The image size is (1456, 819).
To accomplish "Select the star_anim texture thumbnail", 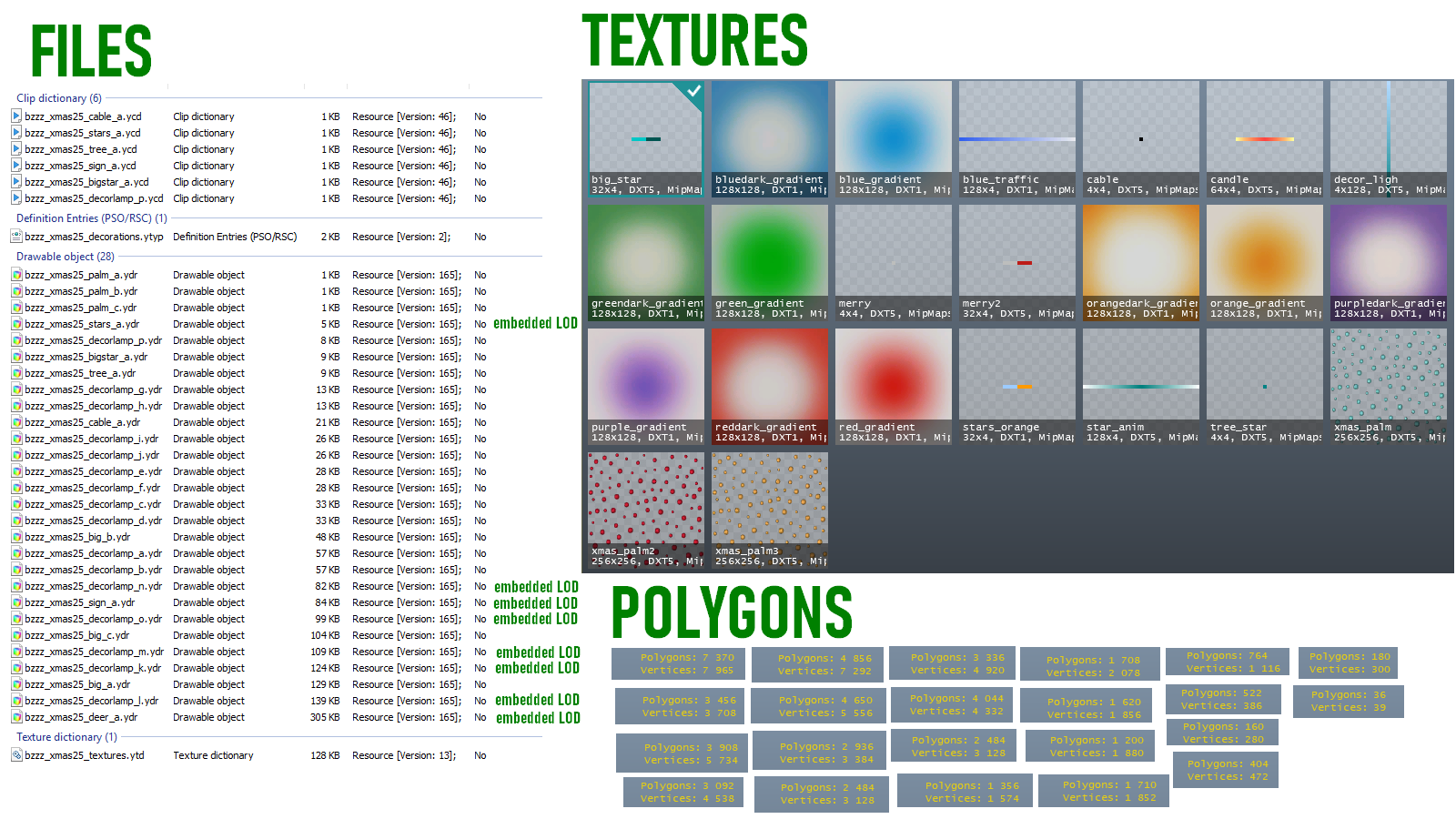I will tap(1141, 387).
